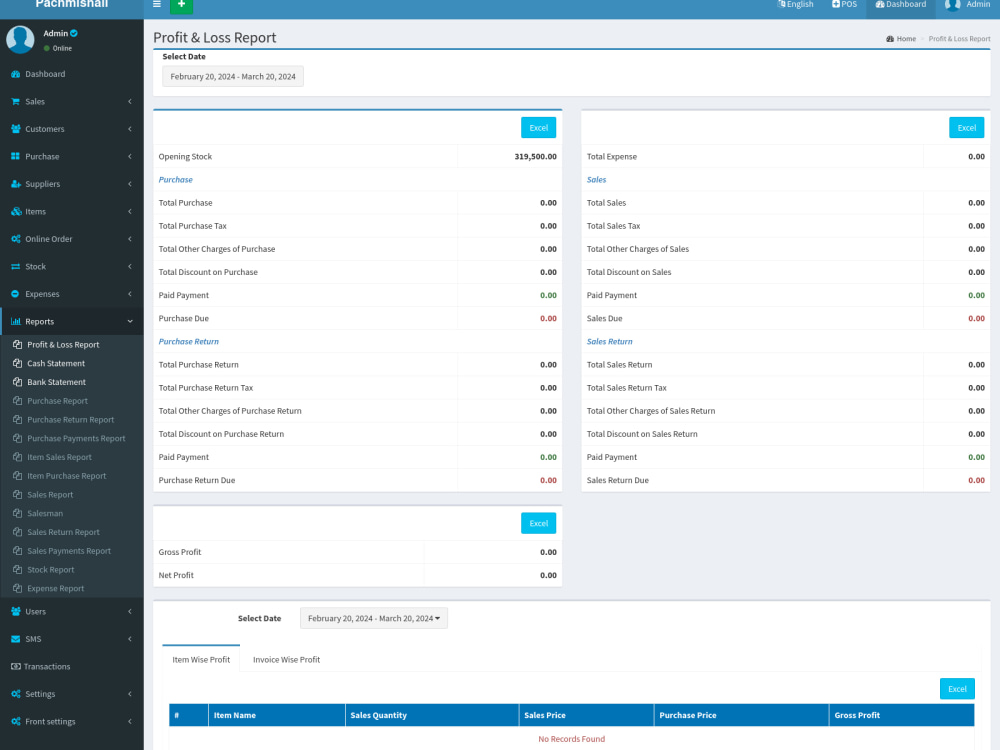Expand the Suppliers menu chevron
Screen dimensions: 1000x750
[x=130, y=184]
